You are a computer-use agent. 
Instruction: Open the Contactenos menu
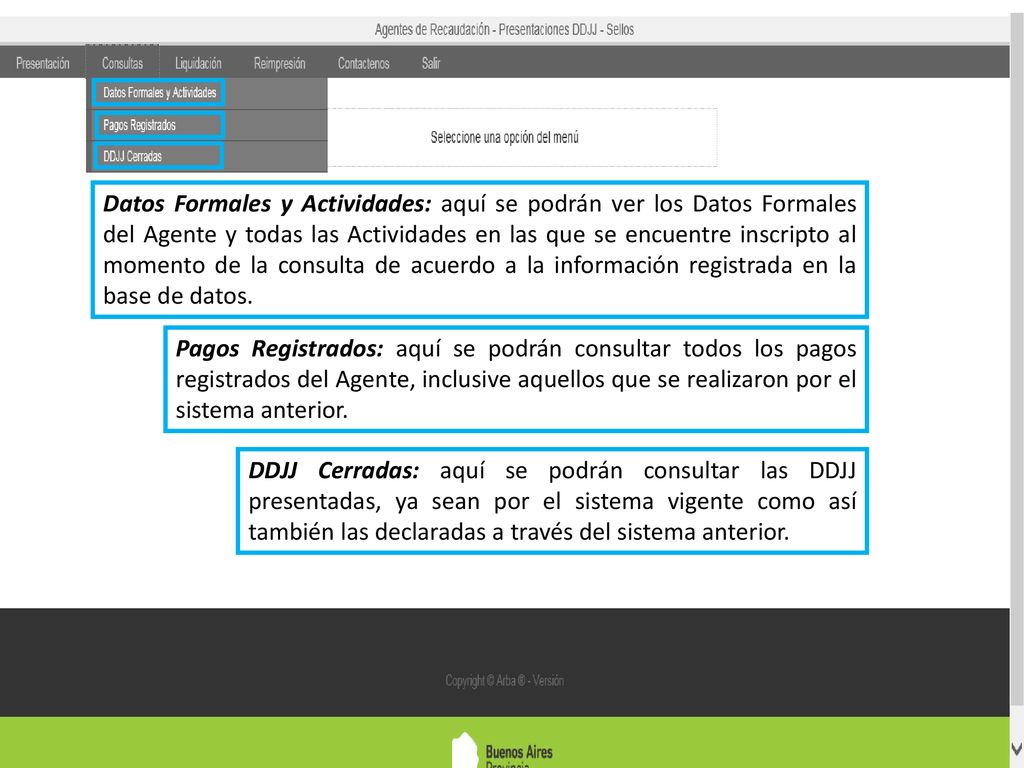(363, 63)
